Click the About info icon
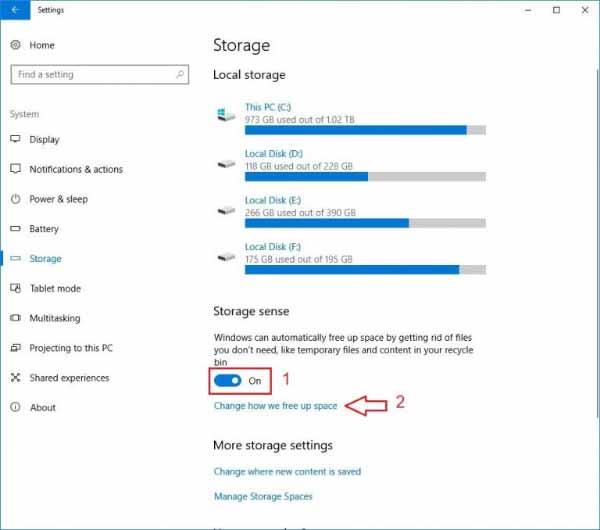This screenshot has width=600, height=530. coord(15,407)
